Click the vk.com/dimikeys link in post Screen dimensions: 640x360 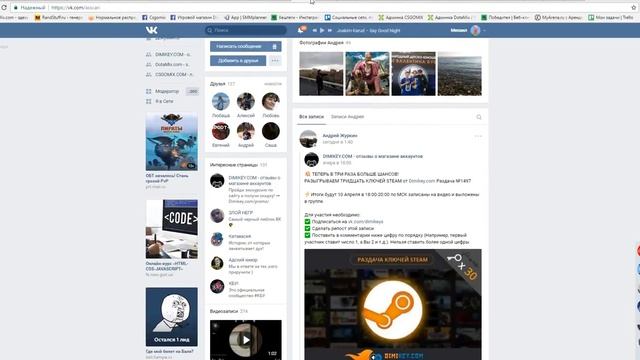pos(365,222)
